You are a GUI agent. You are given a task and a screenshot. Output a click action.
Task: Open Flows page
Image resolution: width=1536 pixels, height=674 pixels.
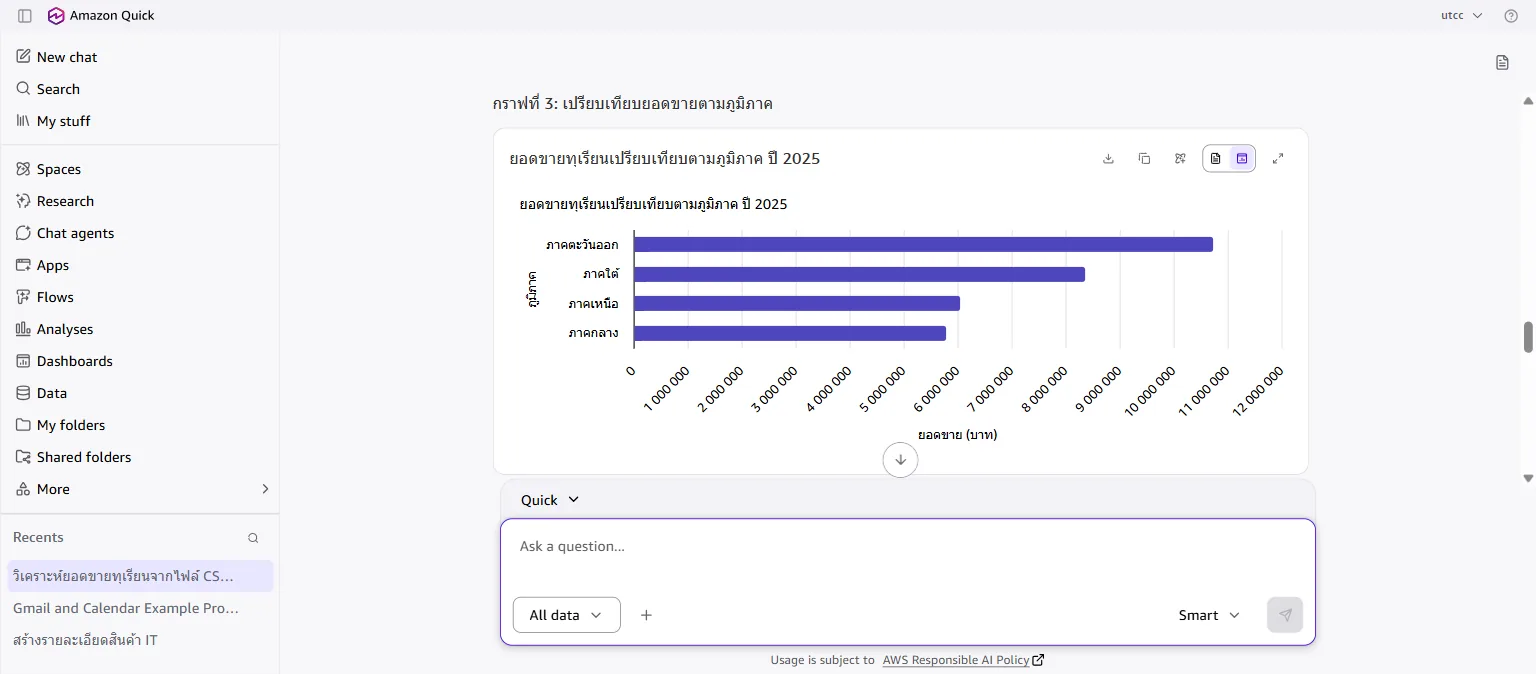139,297
